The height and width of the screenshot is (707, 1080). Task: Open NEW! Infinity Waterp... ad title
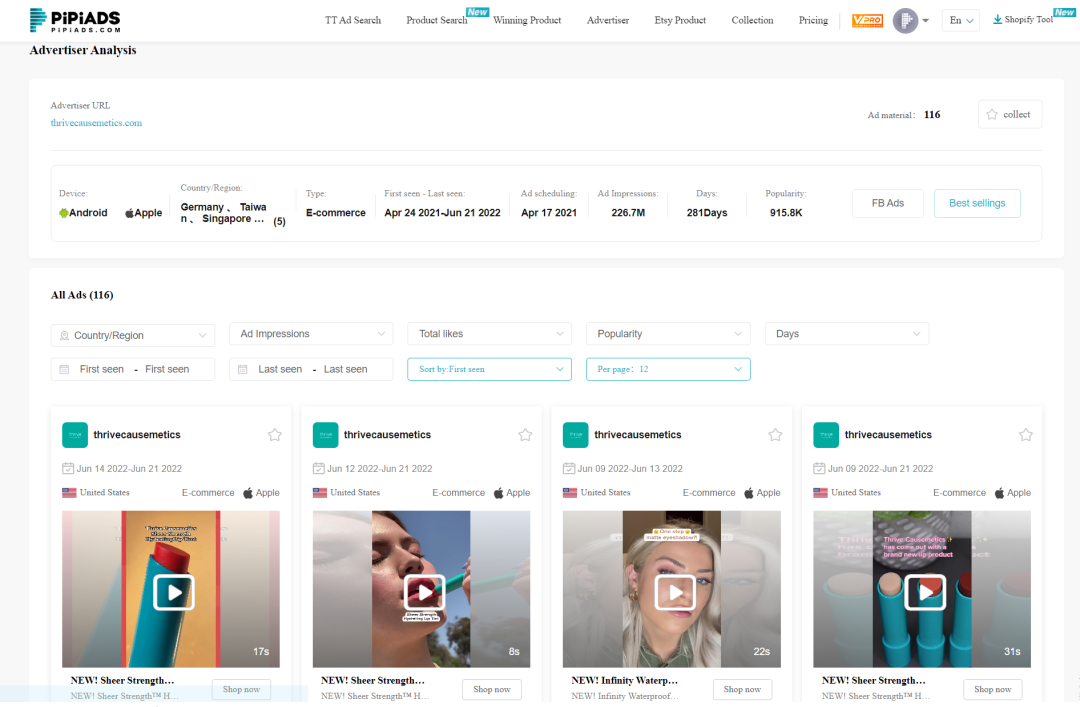625,680
